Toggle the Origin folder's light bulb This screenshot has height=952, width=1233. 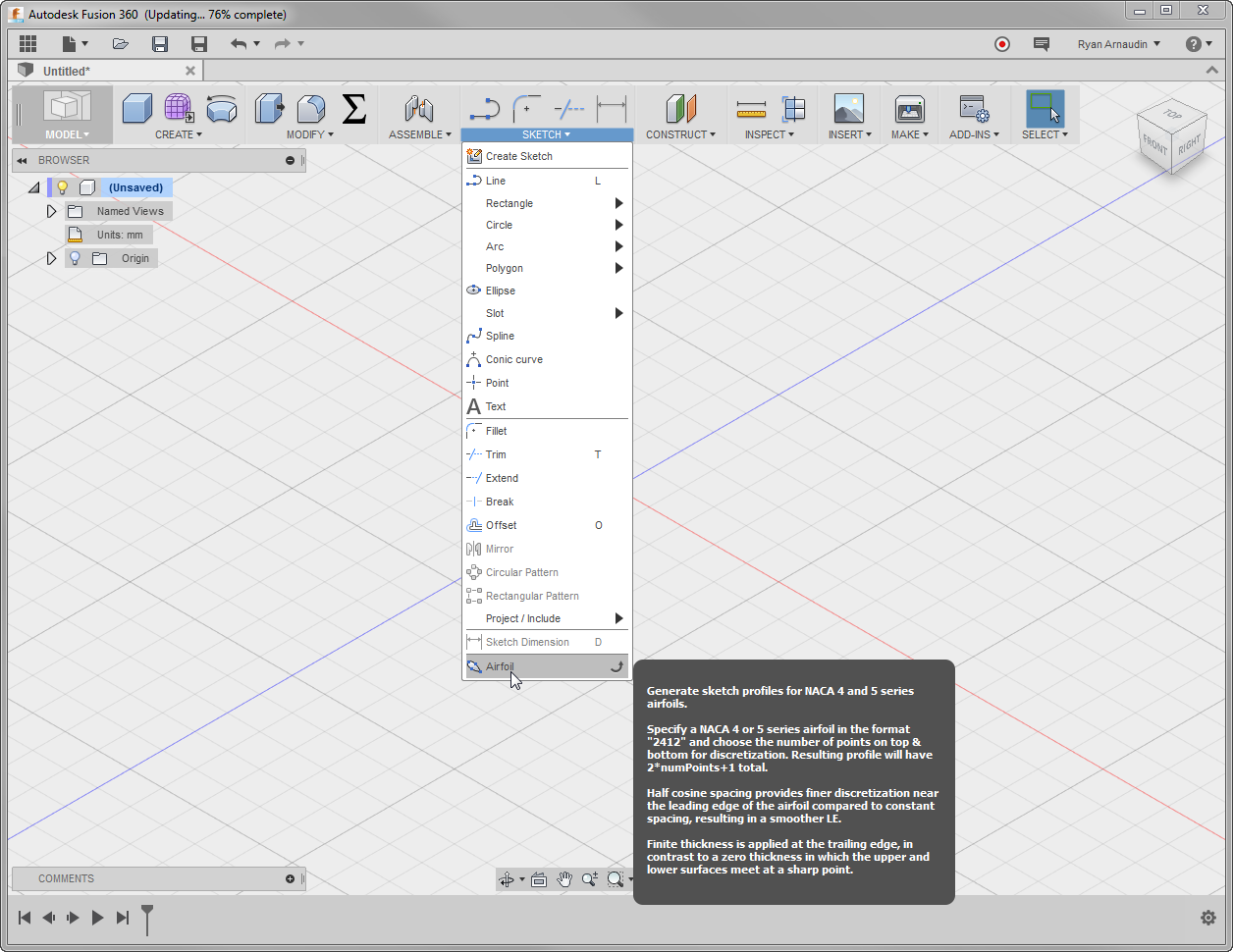(74, 258)
